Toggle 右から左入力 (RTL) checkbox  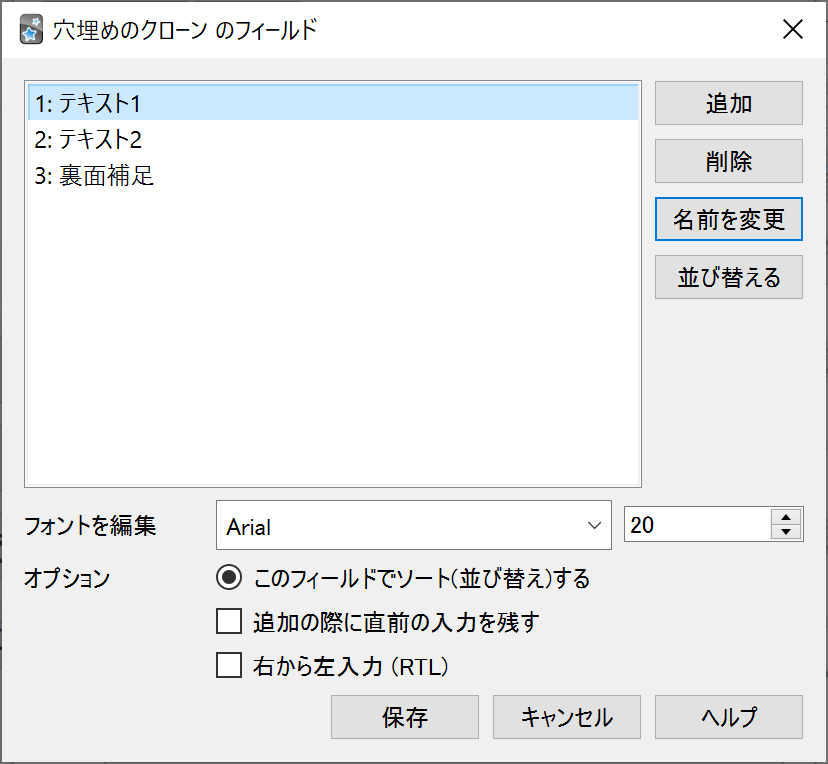click(229, 665)
